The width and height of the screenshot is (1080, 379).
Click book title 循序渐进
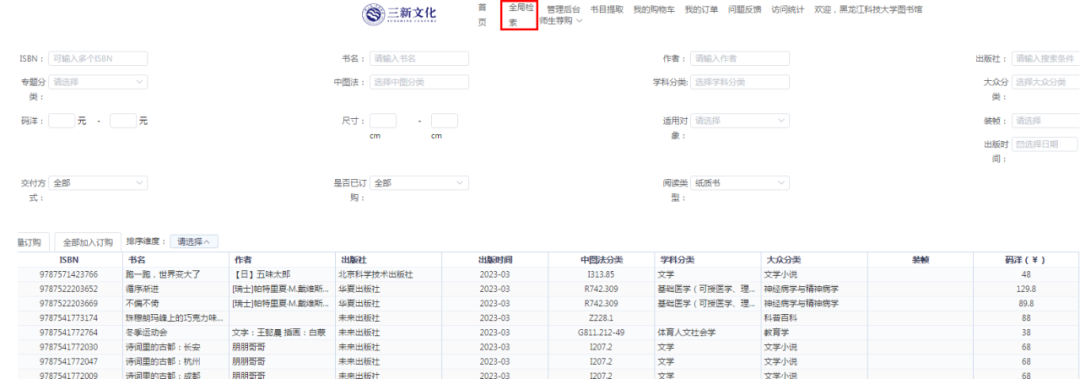point(142,289)
